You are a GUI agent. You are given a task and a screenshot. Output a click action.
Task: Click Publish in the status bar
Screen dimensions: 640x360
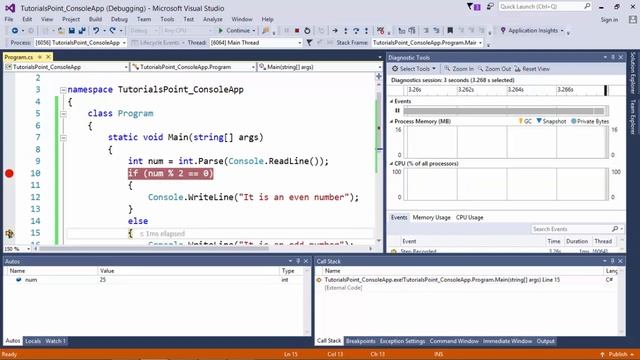617,354
